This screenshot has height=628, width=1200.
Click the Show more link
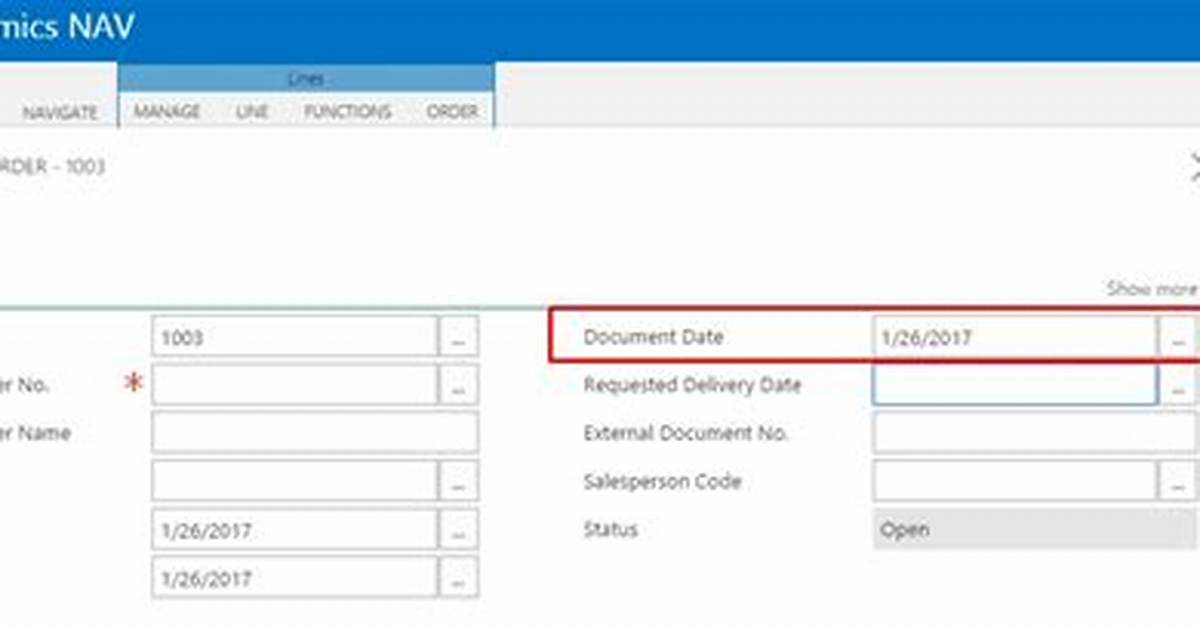click(x=1152, y=289)
